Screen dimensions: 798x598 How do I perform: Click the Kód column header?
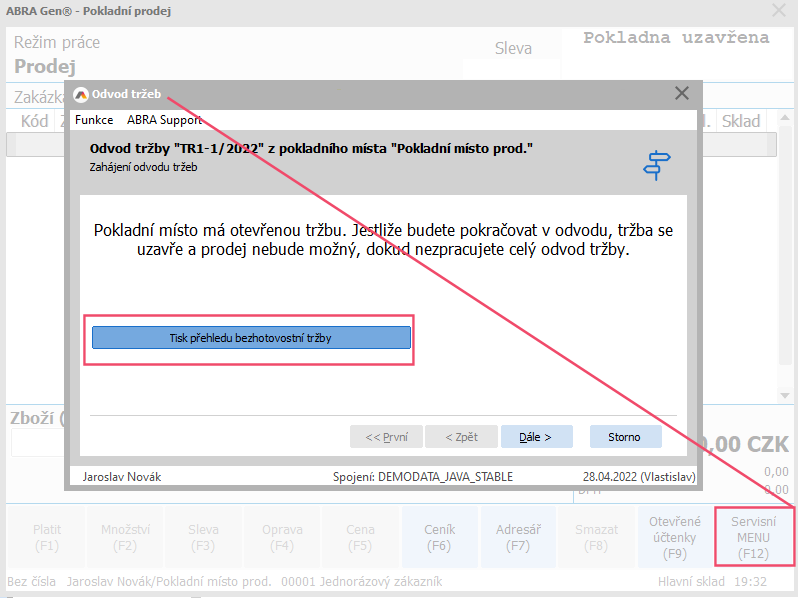point(34,121)
